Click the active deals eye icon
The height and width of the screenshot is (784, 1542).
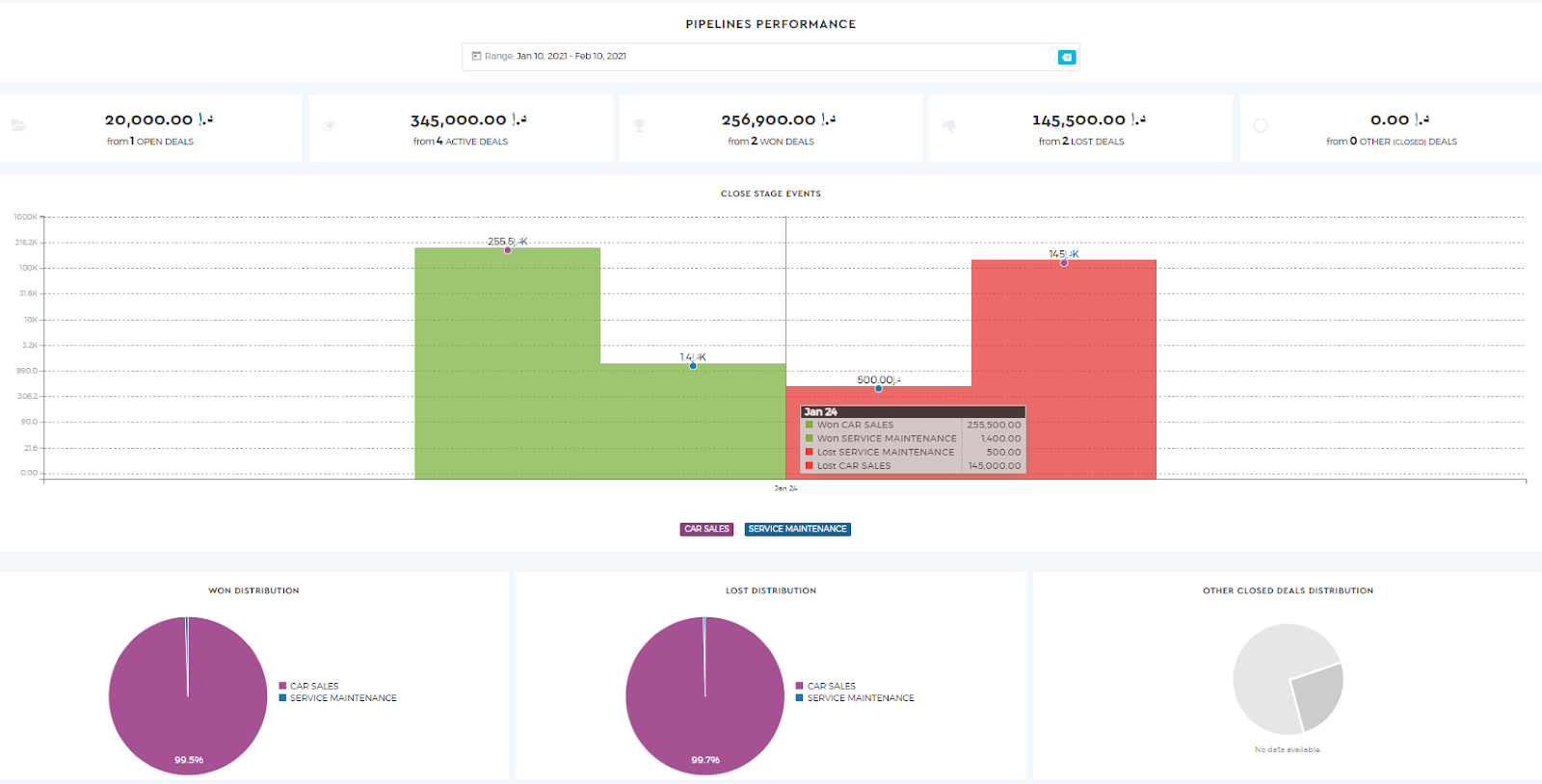pos(330,125)
